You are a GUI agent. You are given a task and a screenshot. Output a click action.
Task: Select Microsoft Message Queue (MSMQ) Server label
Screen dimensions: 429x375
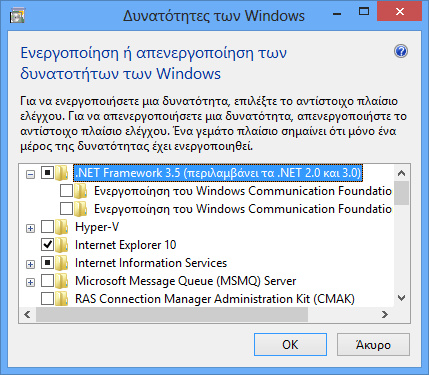[x=186, y=281]
